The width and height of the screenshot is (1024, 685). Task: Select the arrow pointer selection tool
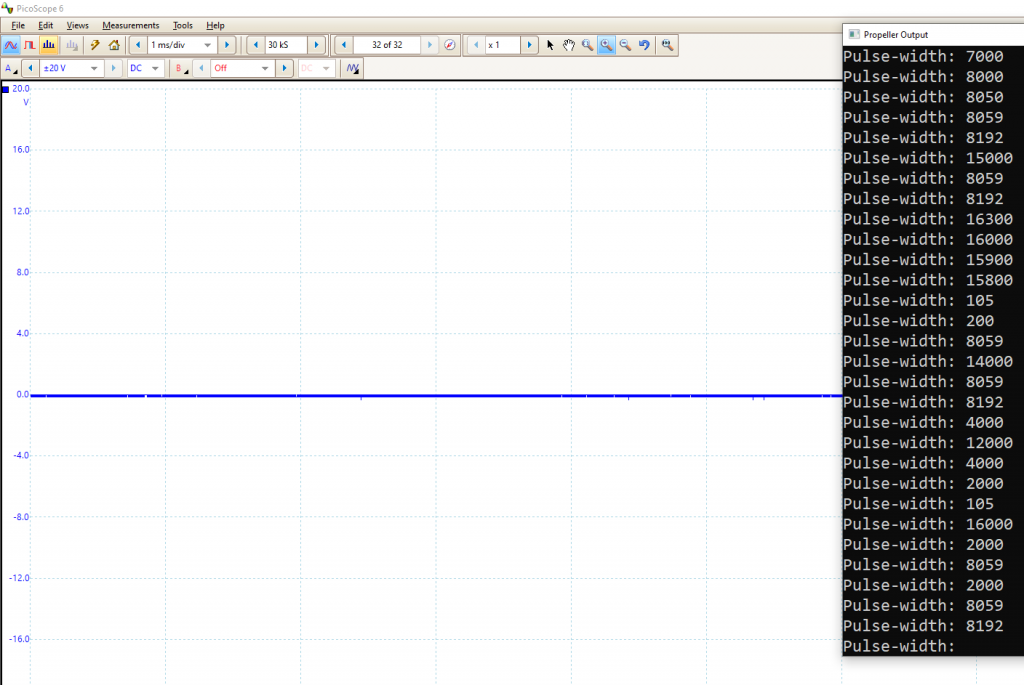tap(550, 45)
